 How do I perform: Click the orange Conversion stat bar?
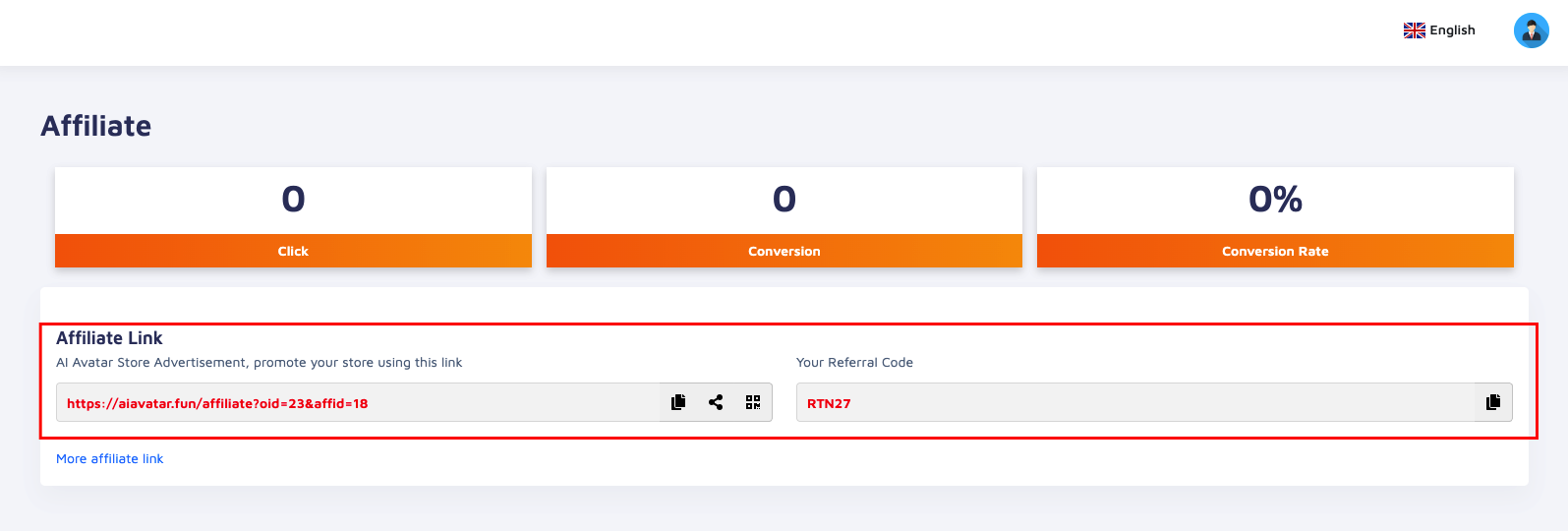[784, 251]
